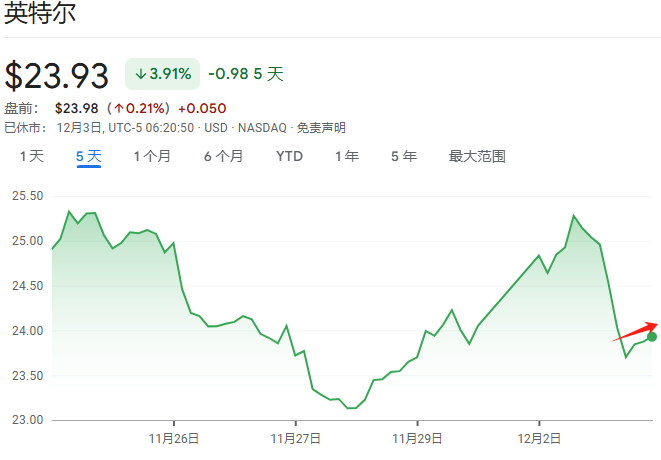
Task: Open the 6个月 chart range
Action: click(223, 156)
